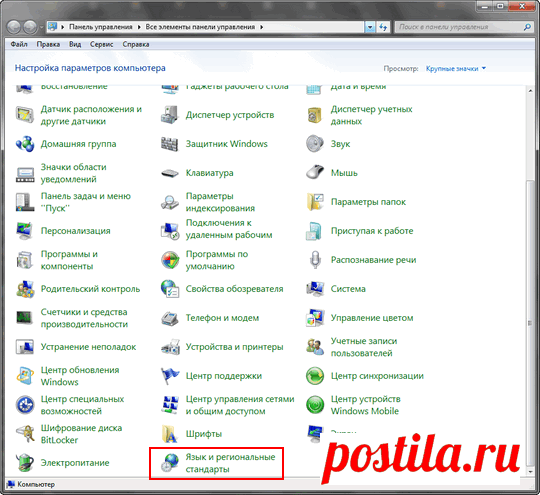Open the Диспетчер устройств link
Image resolution: width=540 pixels, height=495 pixels.
(230, 115)
